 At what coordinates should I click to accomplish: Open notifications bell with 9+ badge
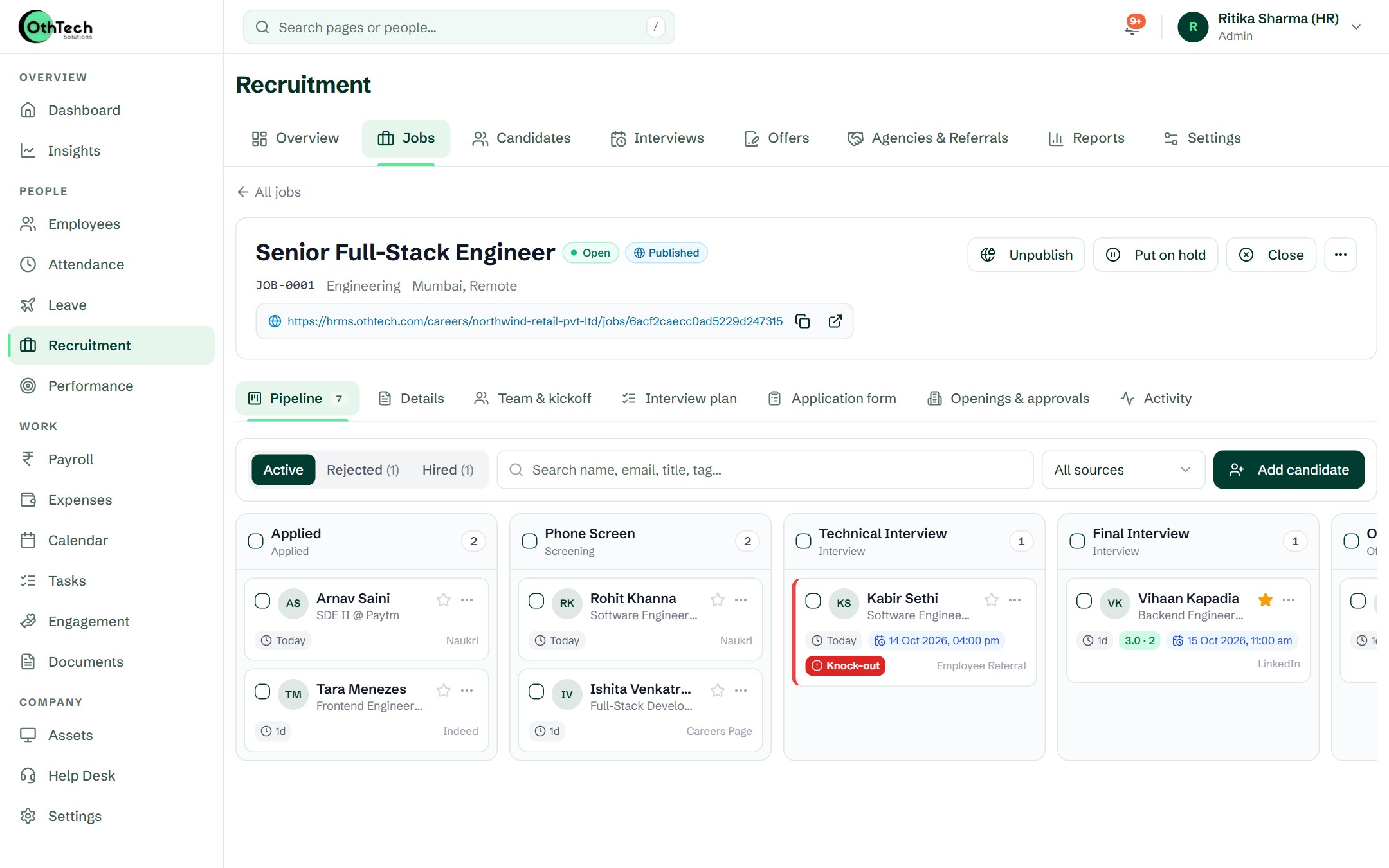pos(1133,26)
